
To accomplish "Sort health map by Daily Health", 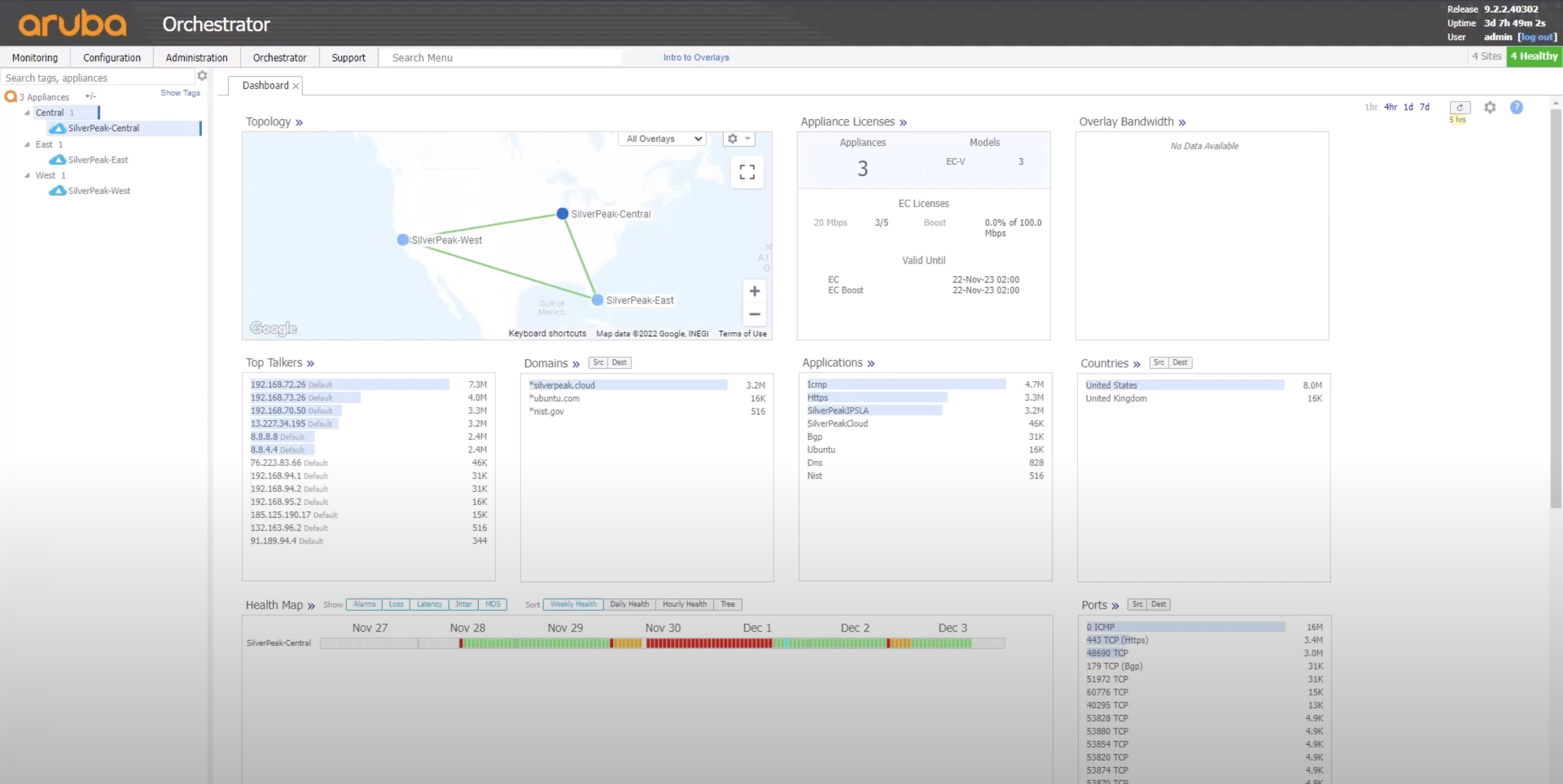I will point(629,604).
